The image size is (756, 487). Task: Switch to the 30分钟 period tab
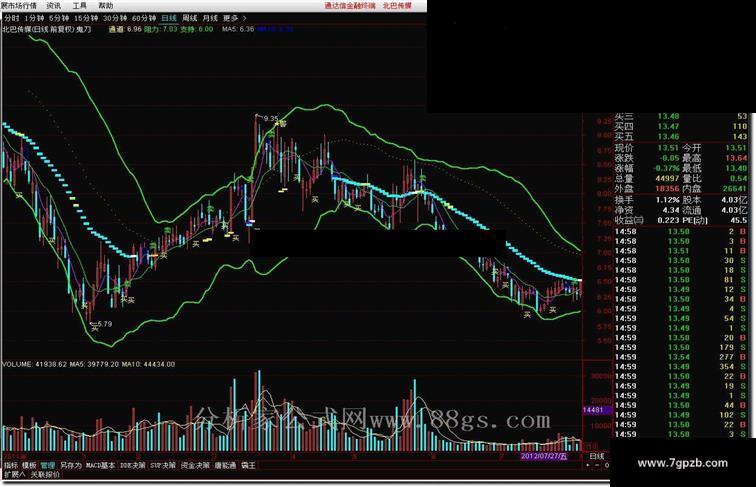(115, 18)
